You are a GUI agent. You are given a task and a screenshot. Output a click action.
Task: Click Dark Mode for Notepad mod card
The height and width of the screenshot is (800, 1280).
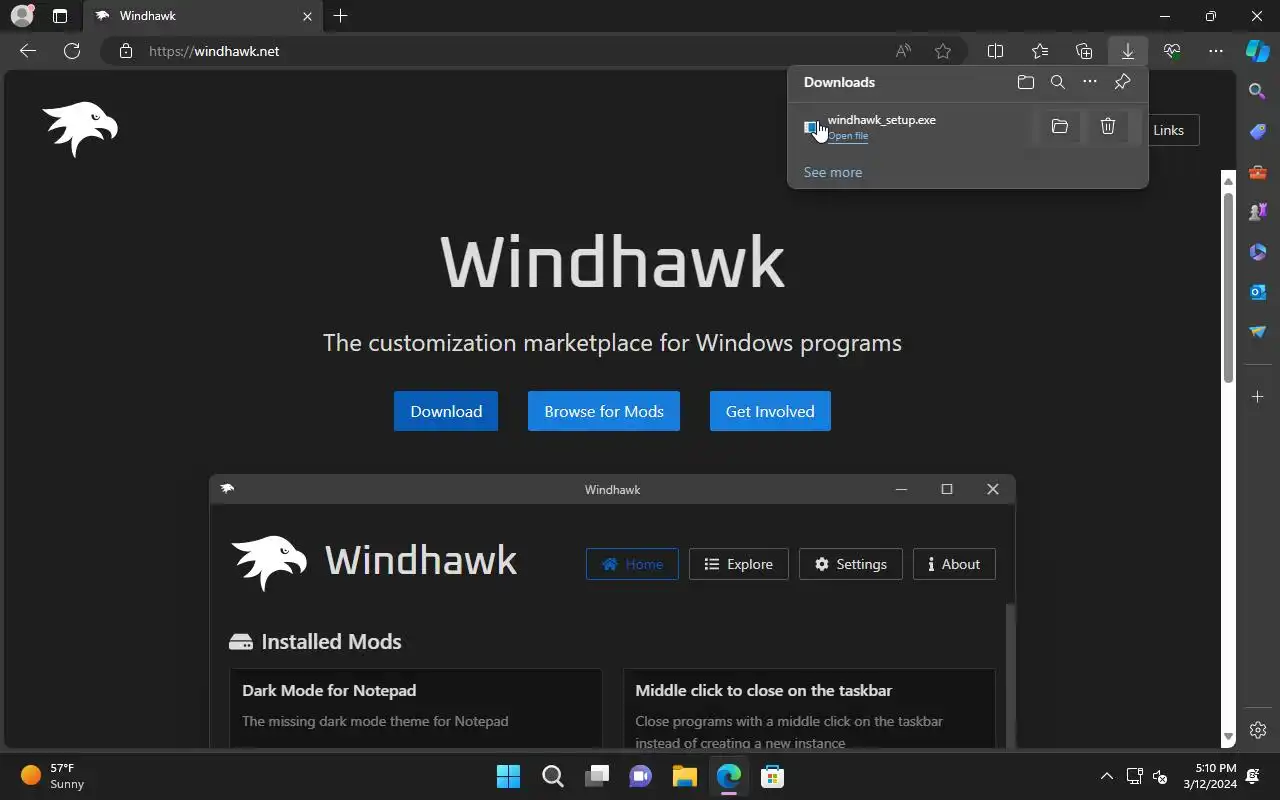(x=416, y=708)
